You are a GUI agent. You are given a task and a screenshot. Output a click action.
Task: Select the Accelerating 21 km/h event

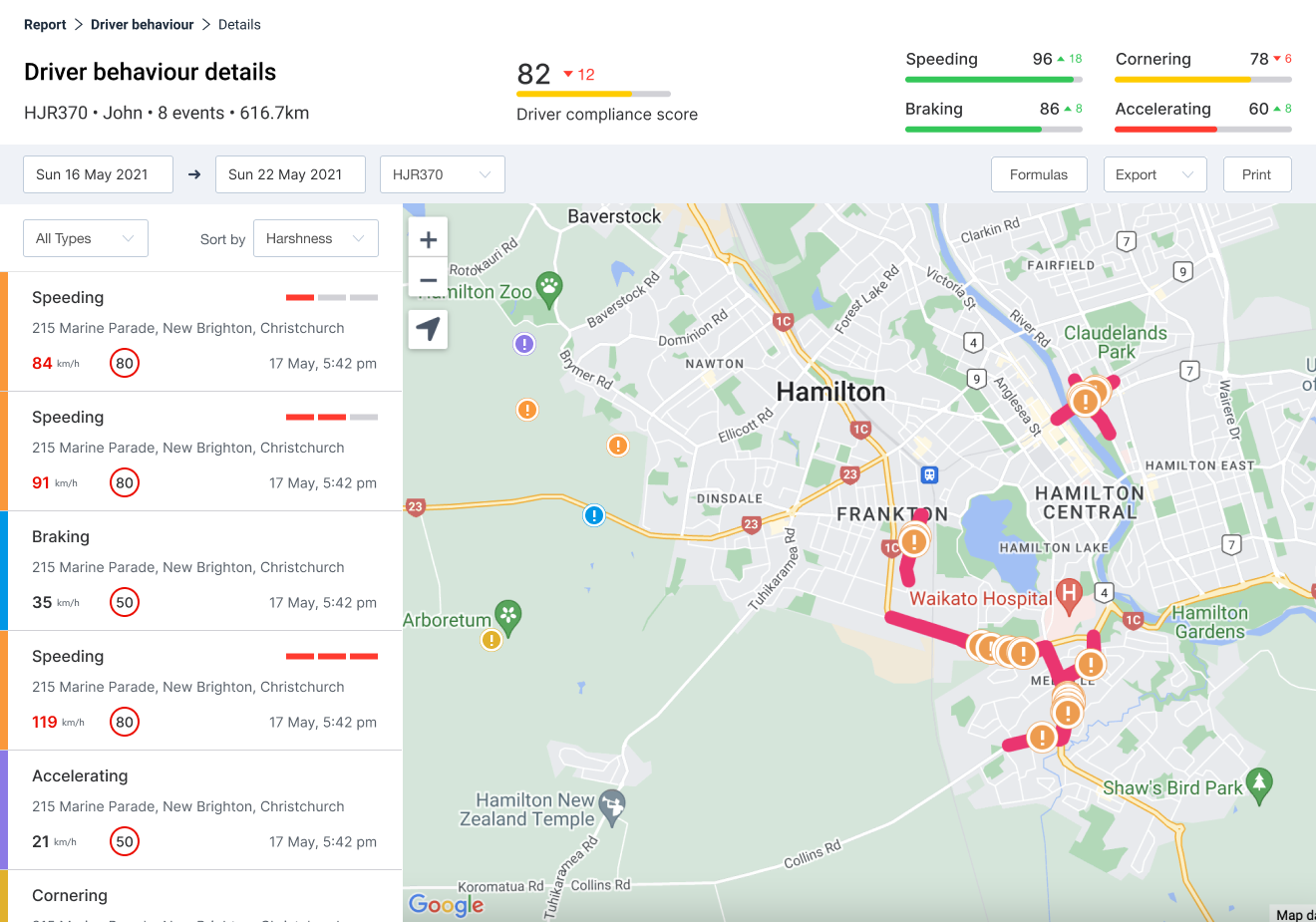(x=201, y=810)
